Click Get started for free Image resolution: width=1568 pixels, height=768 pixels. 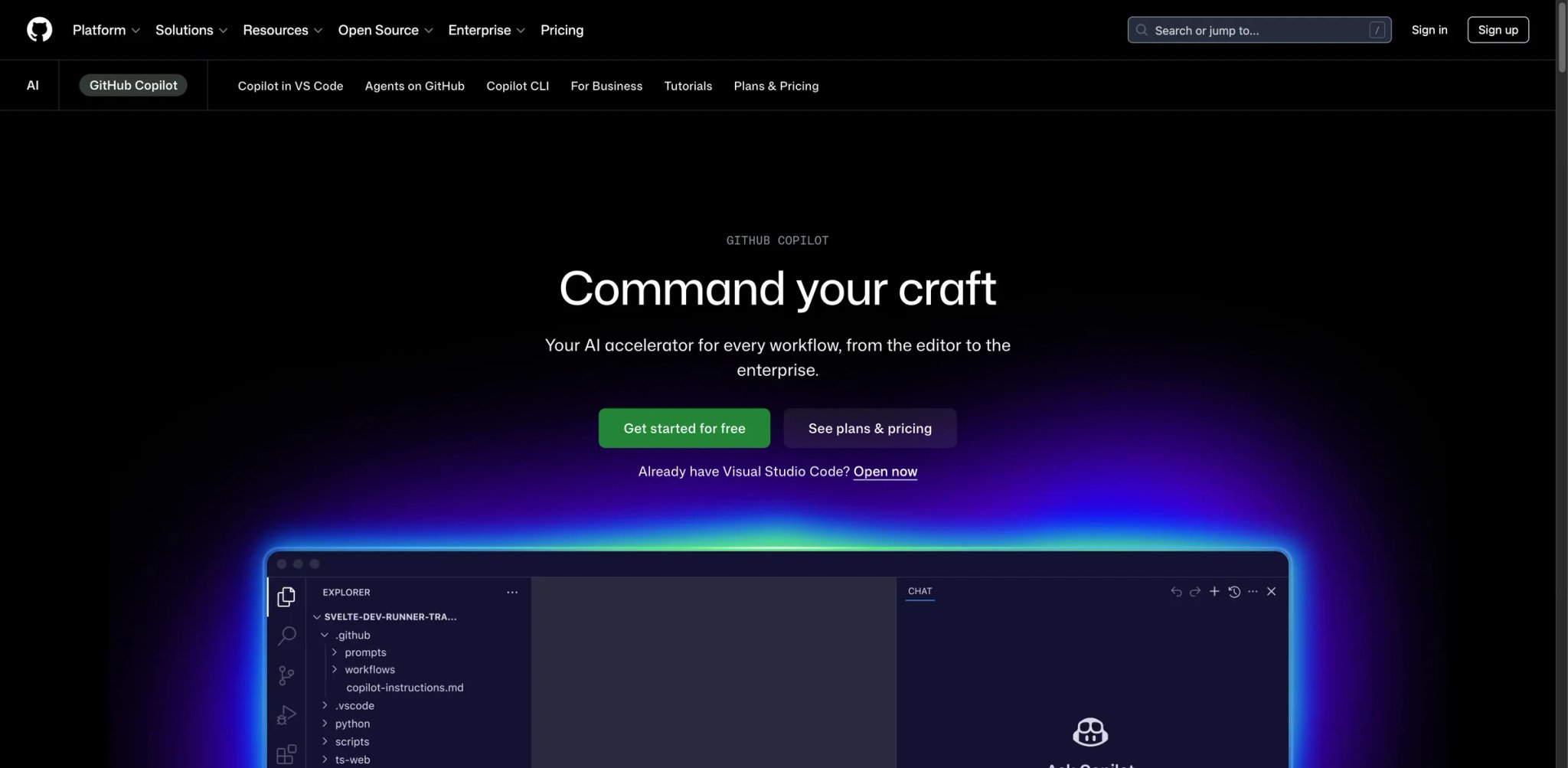click(x=684, y=428)
